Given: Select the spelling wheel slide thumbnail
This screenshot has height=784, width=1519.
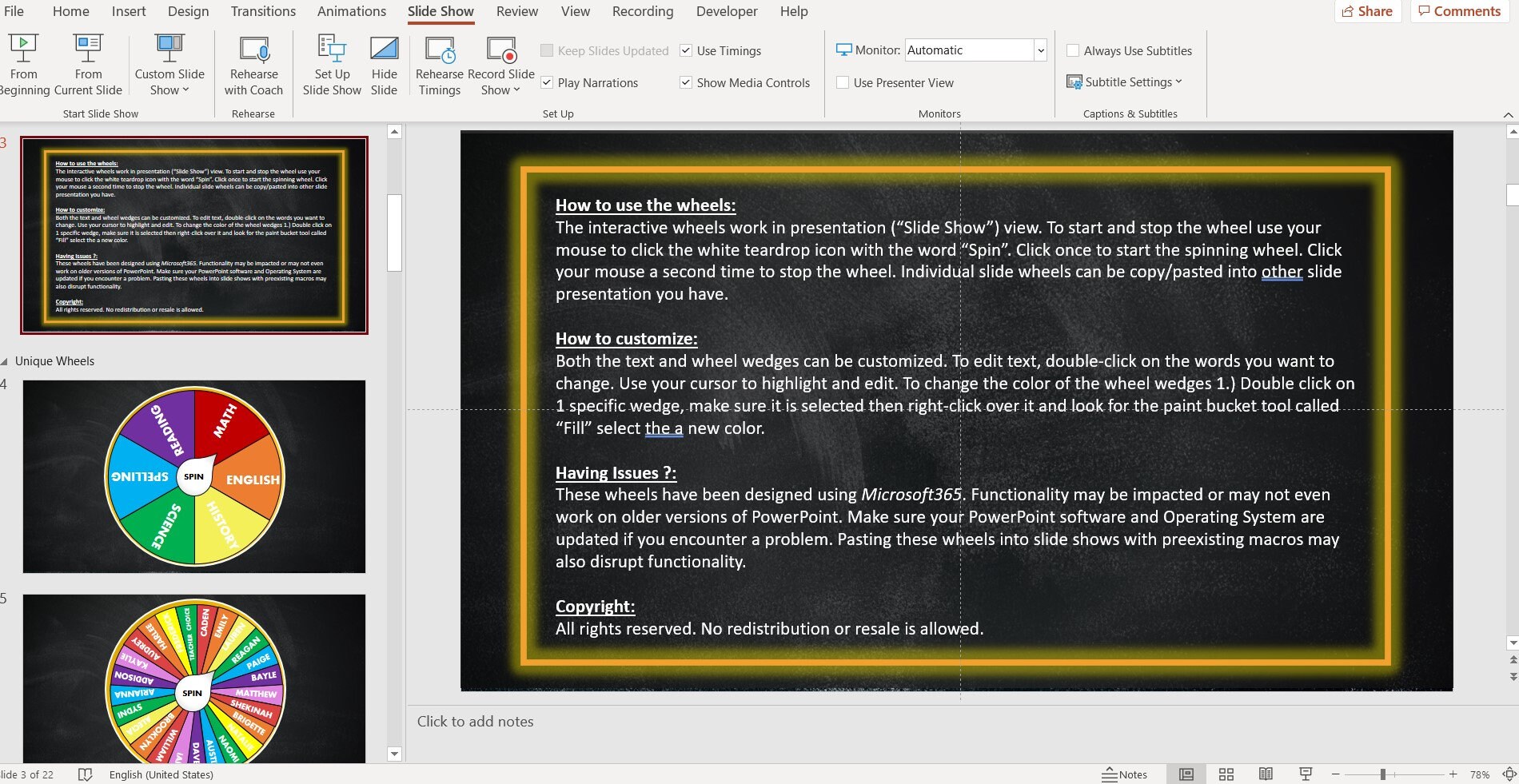Looking at the screenshot, I should tap(194, 477).
